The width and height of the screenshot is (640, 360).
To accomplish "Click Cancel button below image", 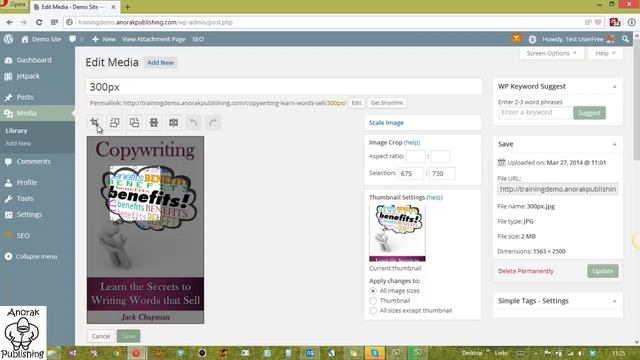I will 101,336.
